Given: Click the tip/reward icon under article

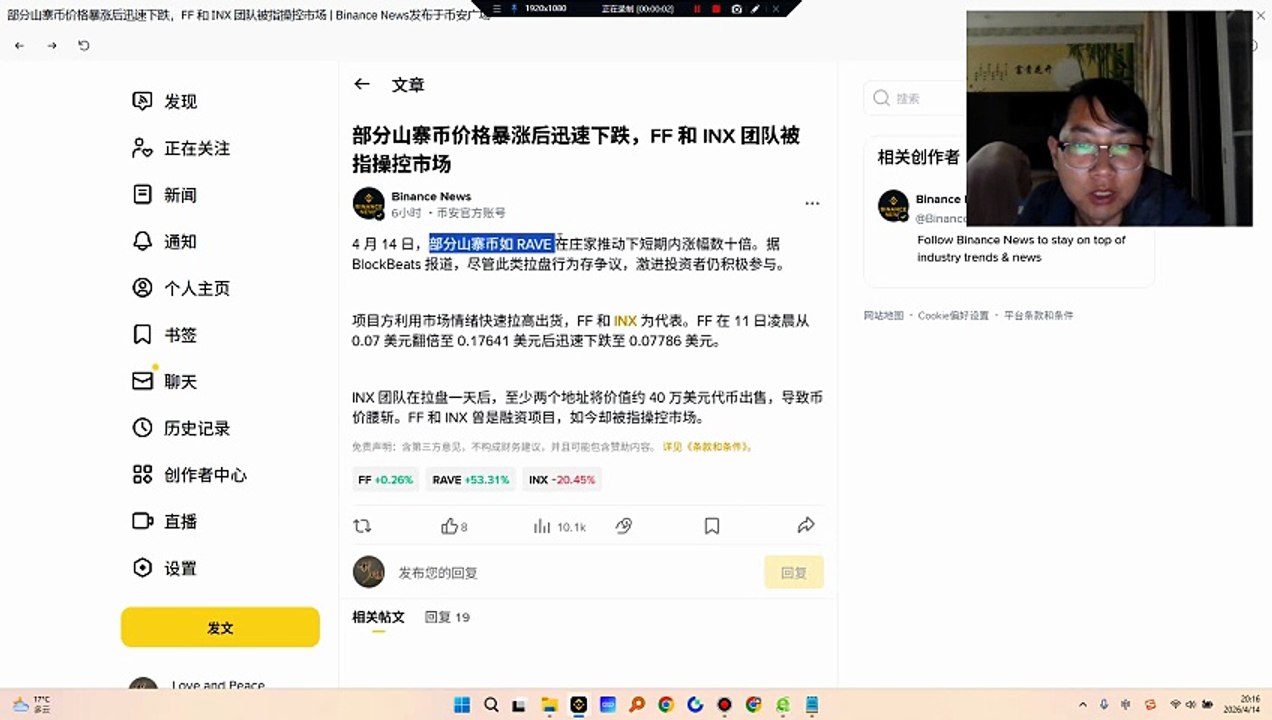Looking at the screenshot, I should (624, 526).
